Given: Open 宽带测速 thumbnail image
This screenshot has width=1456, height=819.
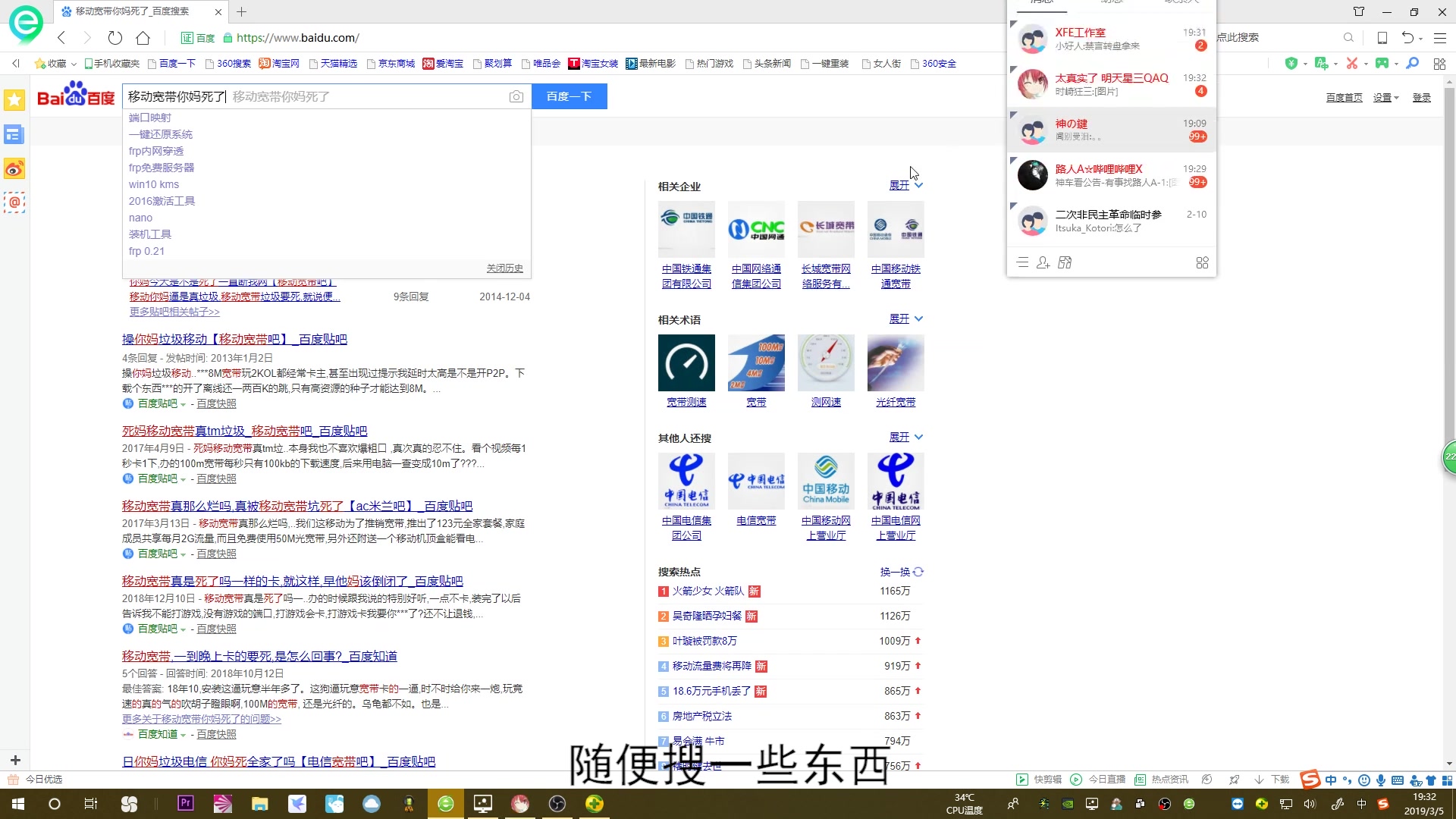Looking at the screenshot, I should click(x=686, y=362).
